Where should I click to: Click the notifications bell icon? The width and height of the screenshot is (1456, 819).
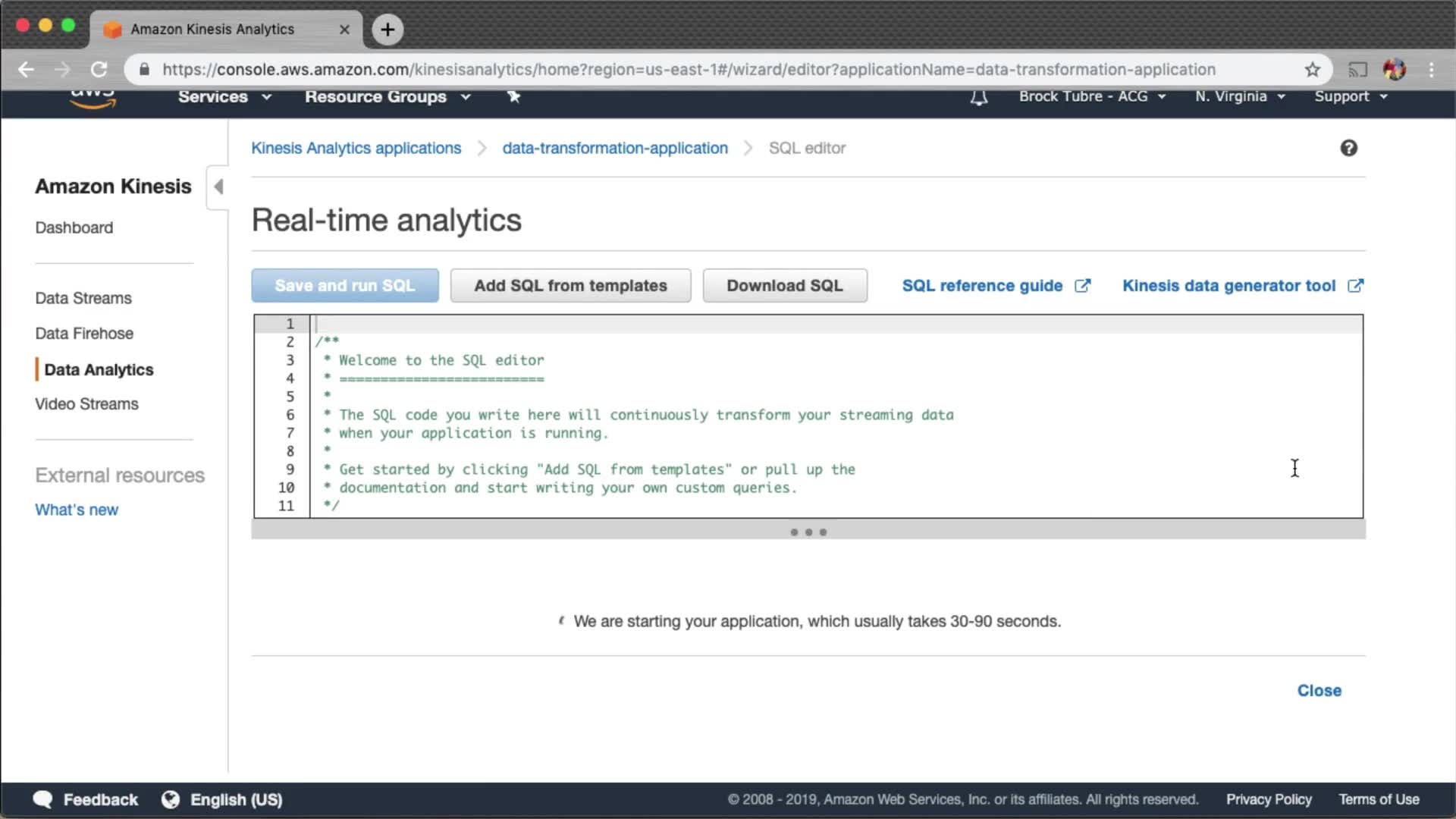(979, 97)
